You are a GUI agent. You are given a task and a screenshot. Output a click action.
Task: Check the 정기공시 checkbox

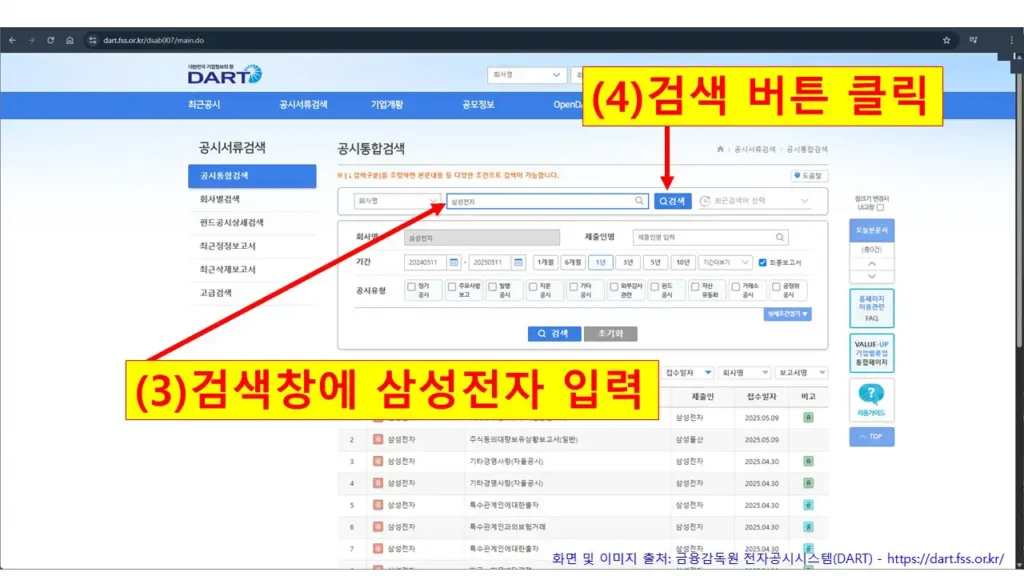pyautogui.click(x=411, y=287)
